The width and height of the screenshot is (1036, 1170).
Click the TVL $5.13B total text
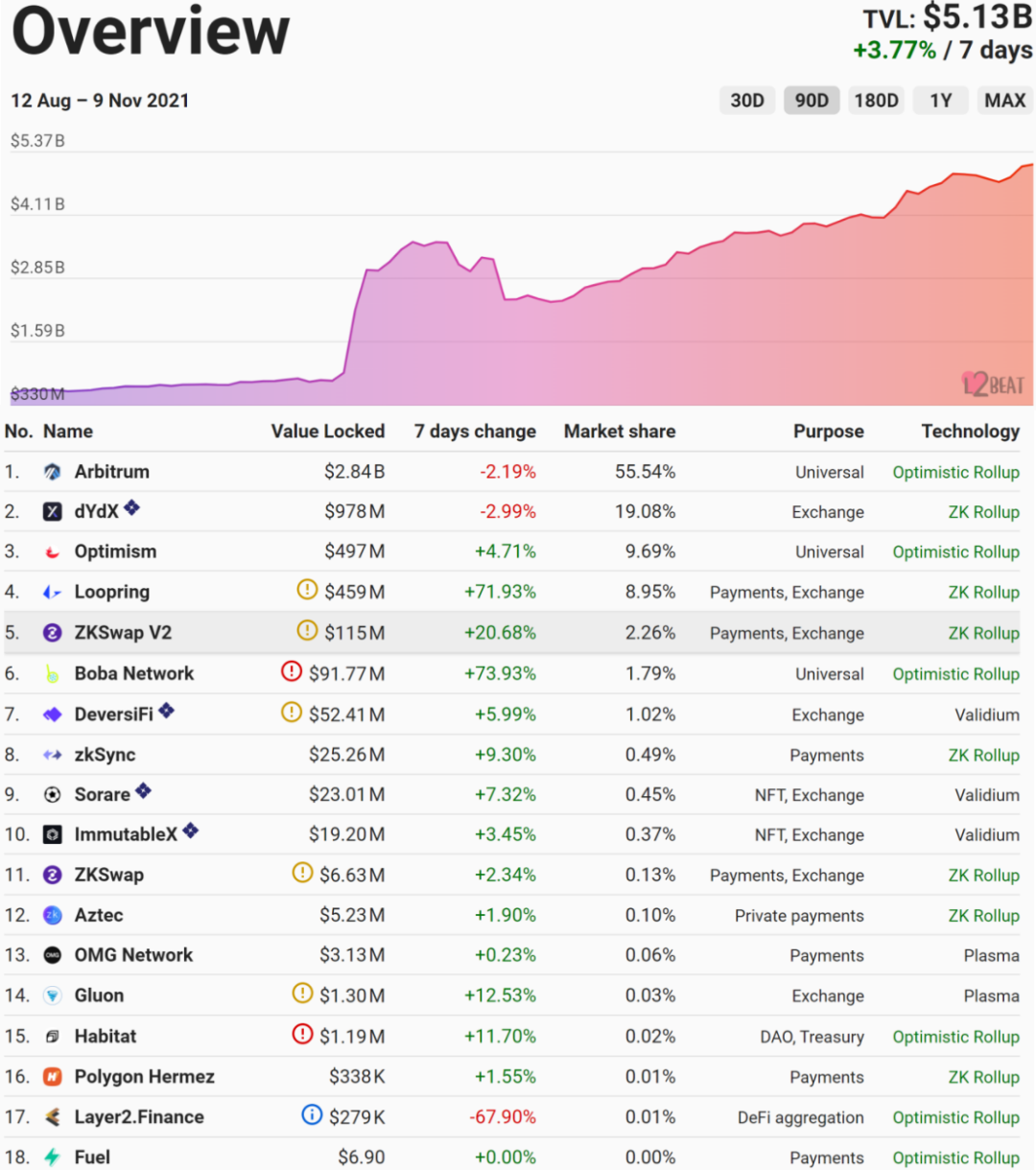tap(948, 17)
